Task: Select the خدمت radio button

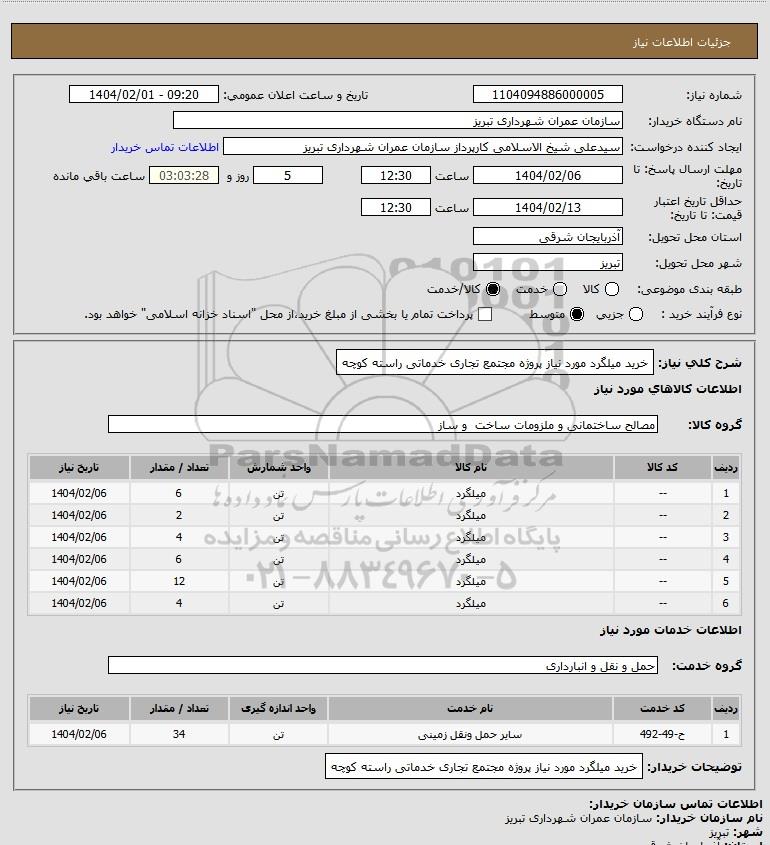Action: click(x=560, y=289)
